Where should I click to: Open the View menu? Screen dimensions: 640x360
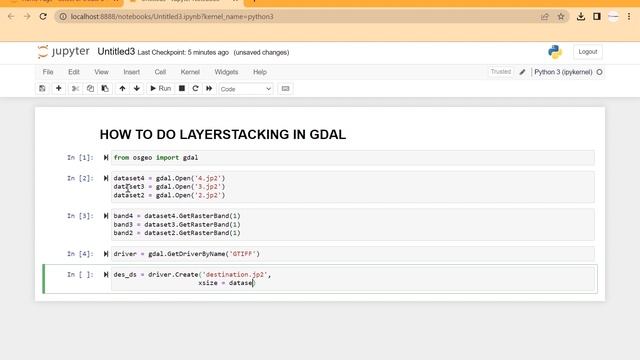pyautogui.click(x=102, y=72)
